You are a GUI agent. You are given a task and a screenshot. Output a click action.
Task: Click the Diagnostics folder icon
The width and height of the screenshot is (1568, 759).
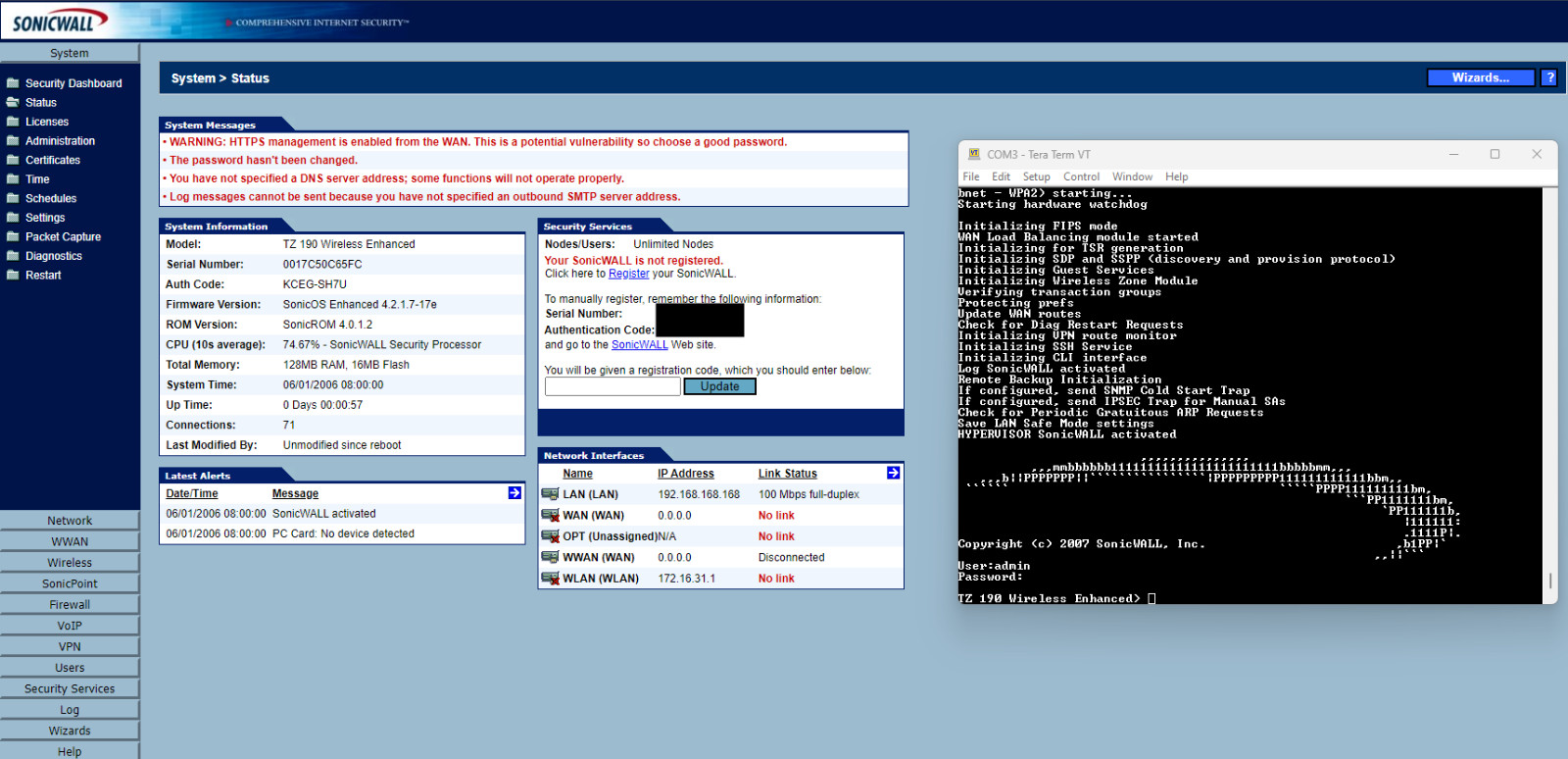13,256
